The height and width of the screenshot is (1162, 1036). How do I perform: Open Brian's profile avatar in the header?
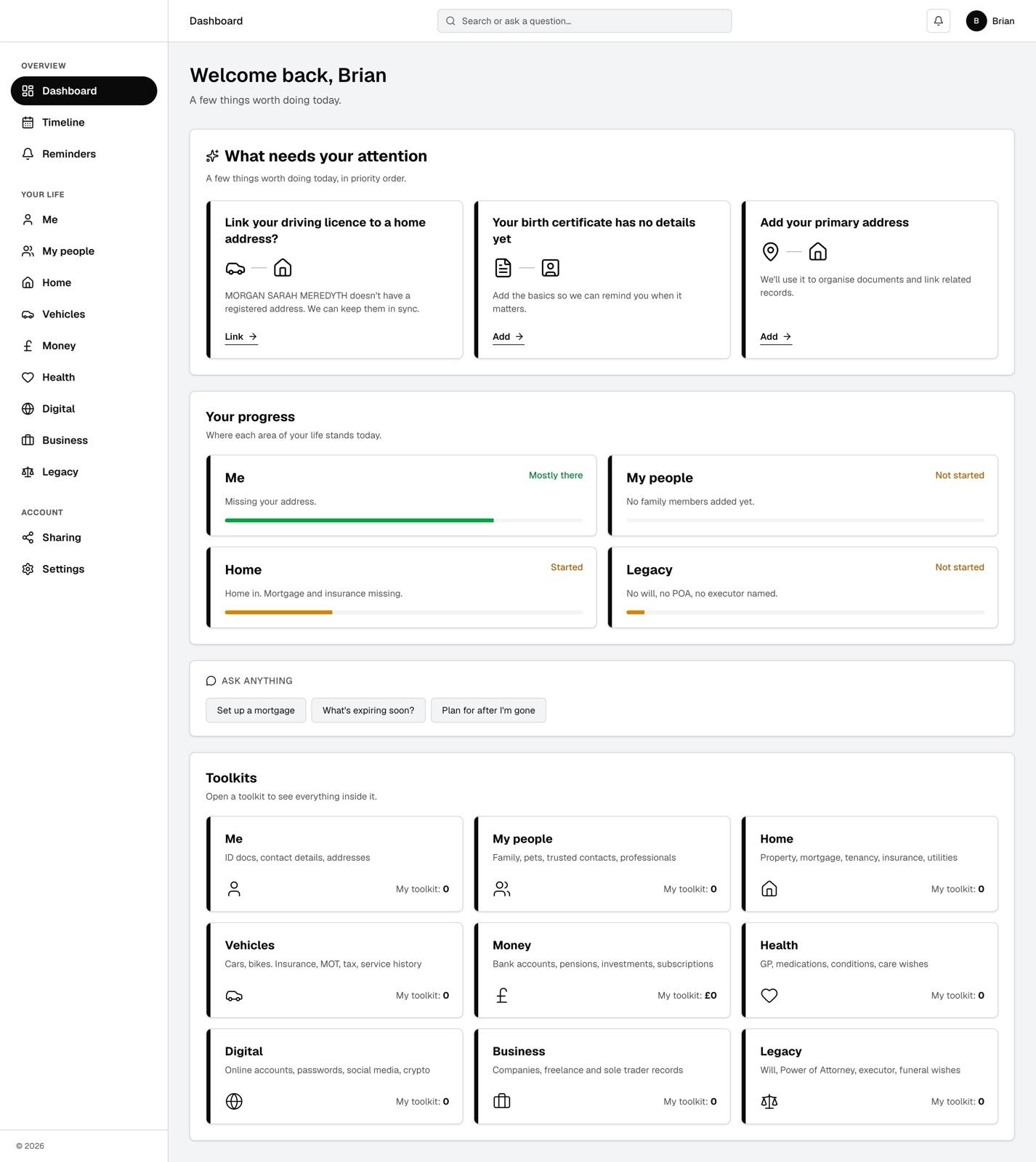976,21
